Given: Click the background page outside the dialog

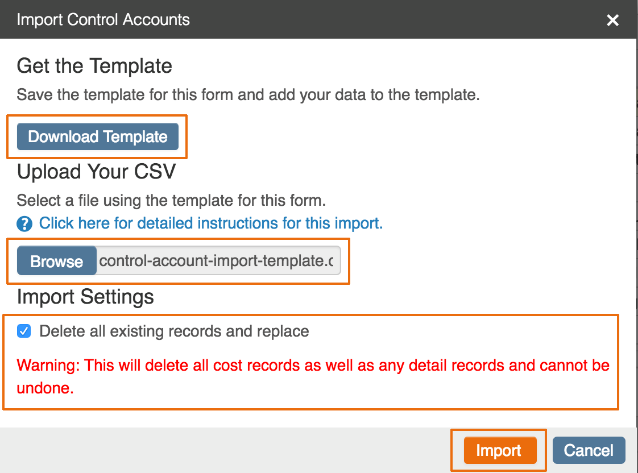Looking at the screenshot, I should point(634,250).
